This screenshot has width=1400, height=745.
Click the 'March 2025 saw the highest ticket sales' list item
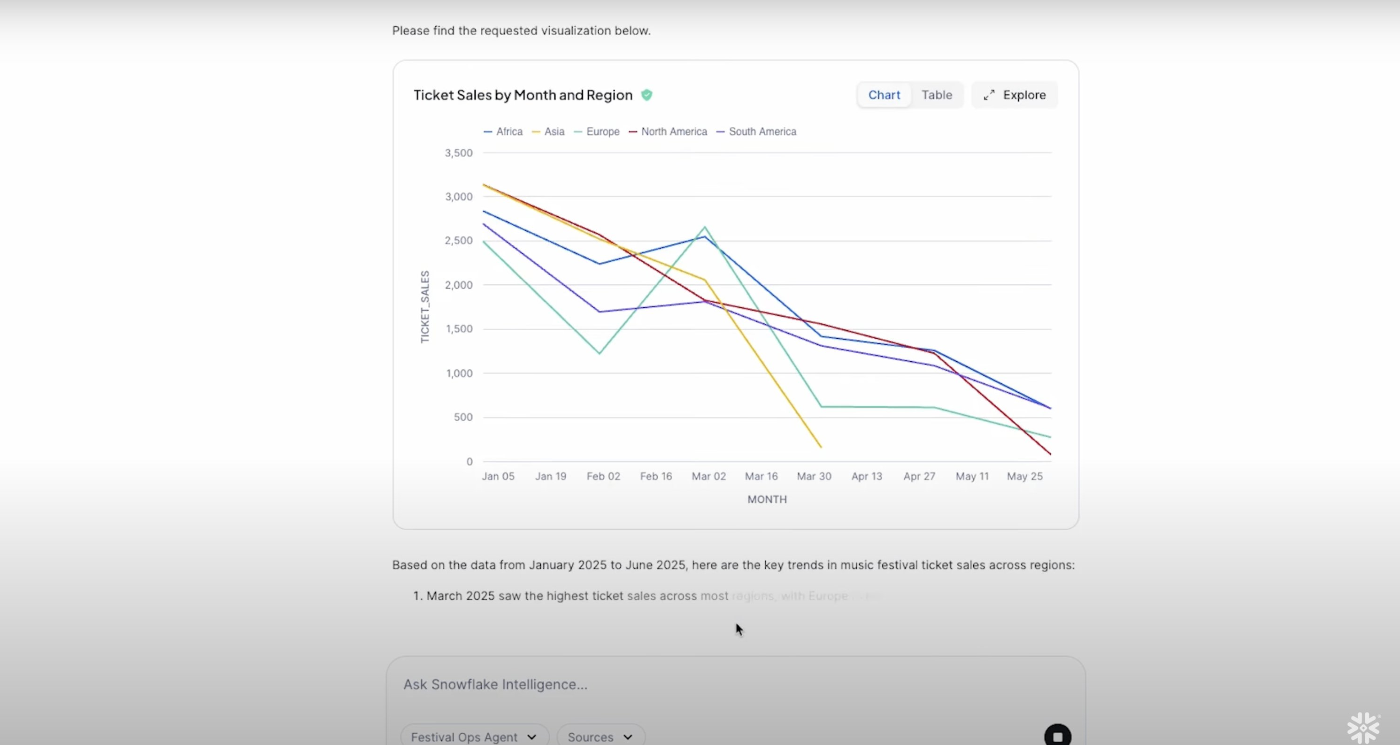[x=647, y=596]
